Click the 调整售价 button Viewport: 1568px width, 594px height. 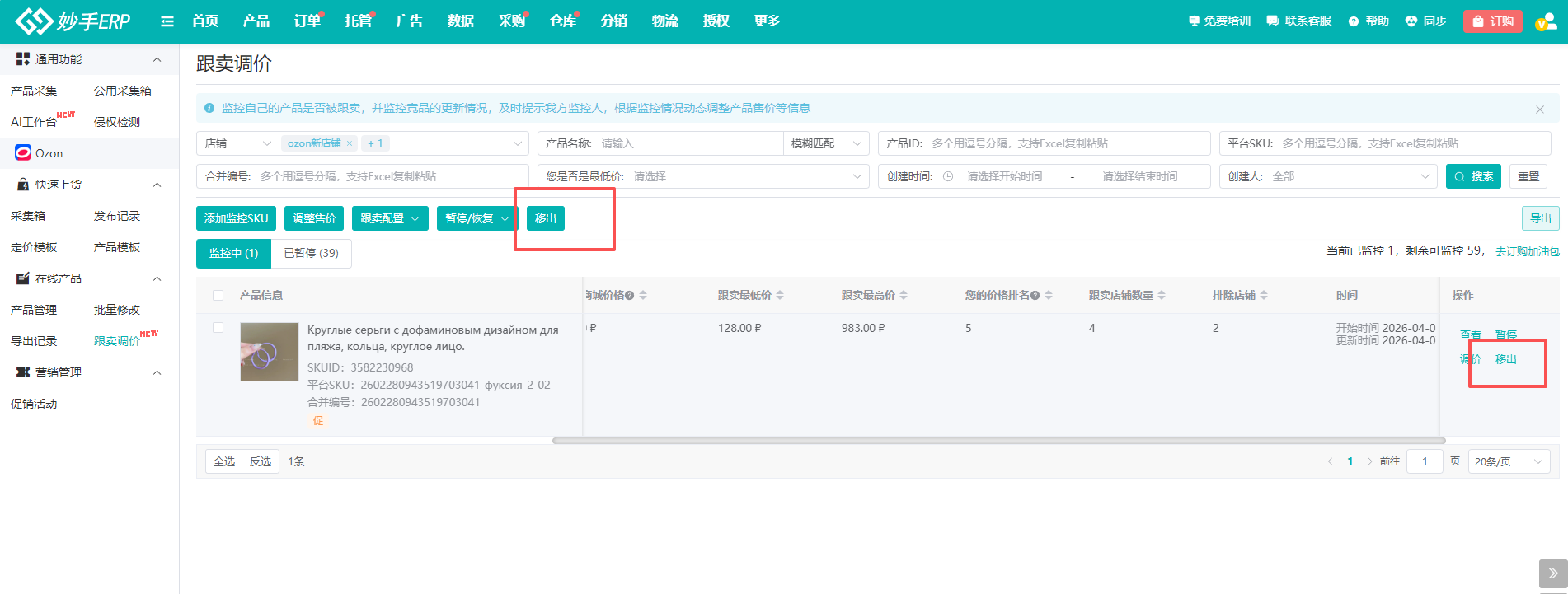tap(314, 218)
